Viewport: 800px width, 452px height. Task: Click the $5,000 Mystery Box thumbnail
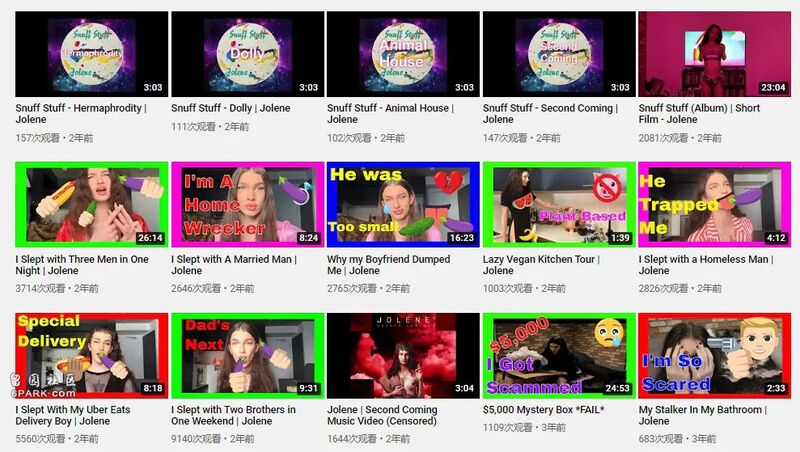click(x=559, y=356)
